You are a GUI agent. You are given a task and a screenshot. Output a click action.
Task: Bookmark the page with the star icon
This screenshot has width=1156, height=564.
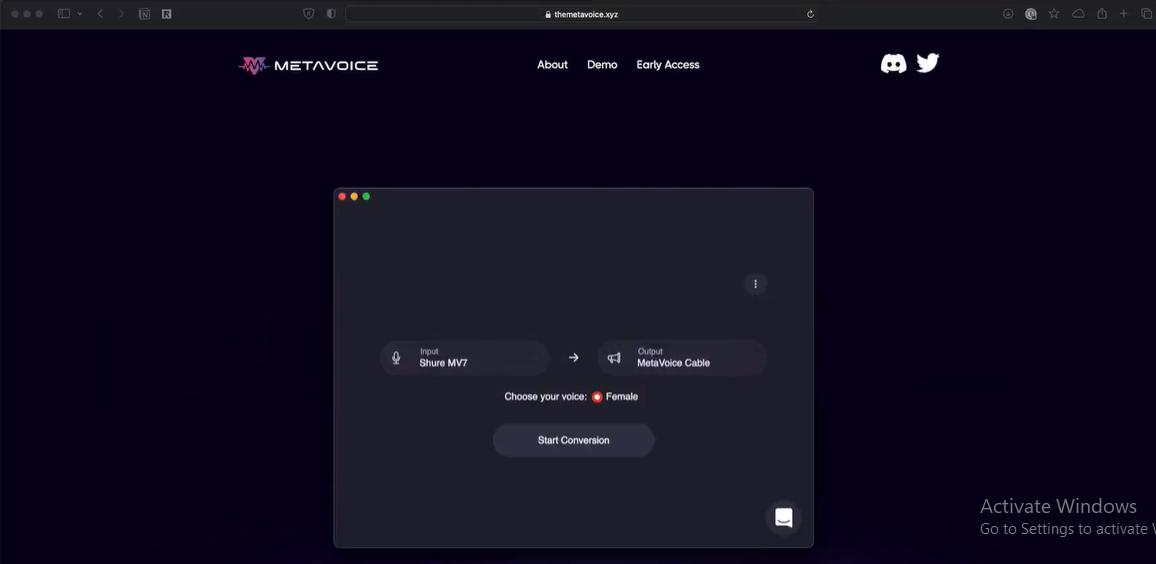pyautogui.click(x=1054, y=13)
